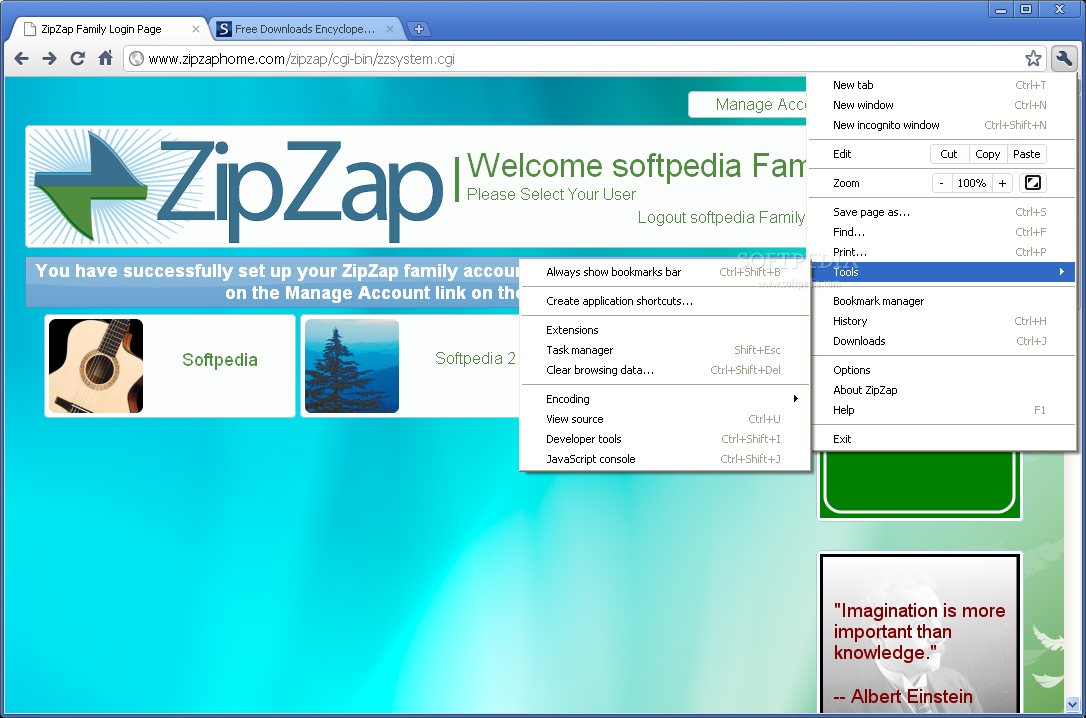Click the scroll down arrow of page scrollbar
This screenshot has height=718, width=1086.
(1072, 704)
